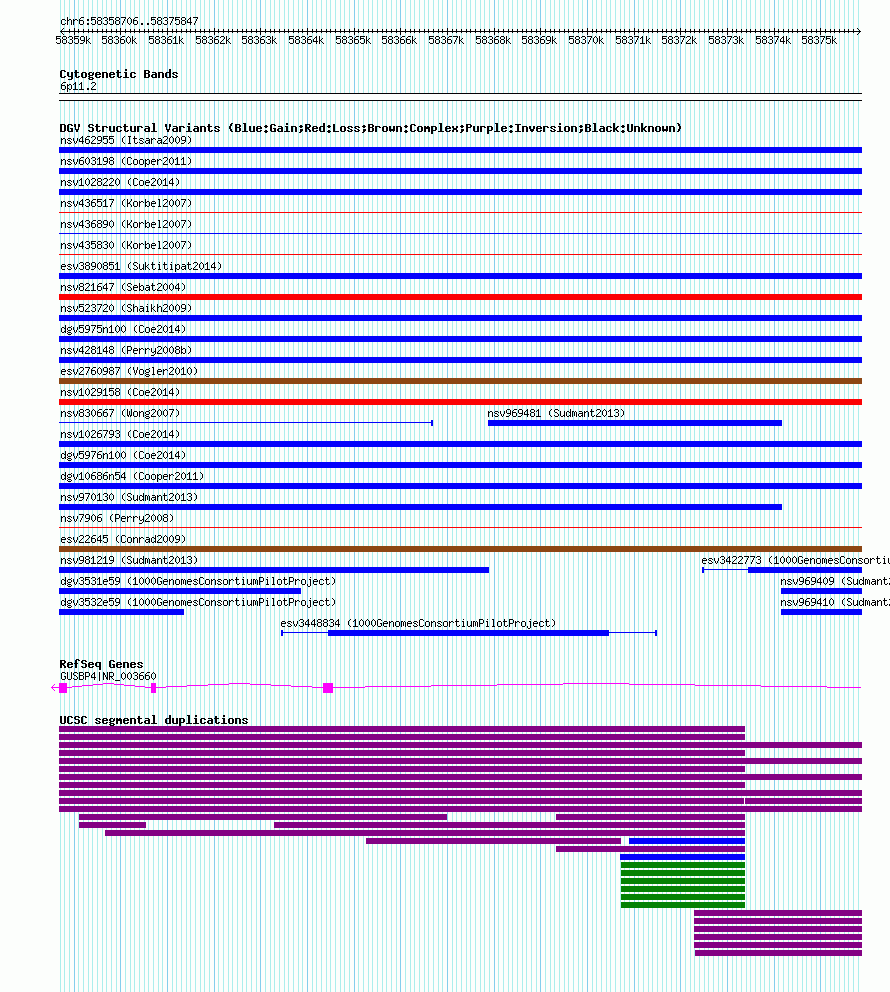Viewport: 890px width, 992px height.
Task: Select variant nsv436890 (Korbel2007)
Action: [x=126, y=224]
